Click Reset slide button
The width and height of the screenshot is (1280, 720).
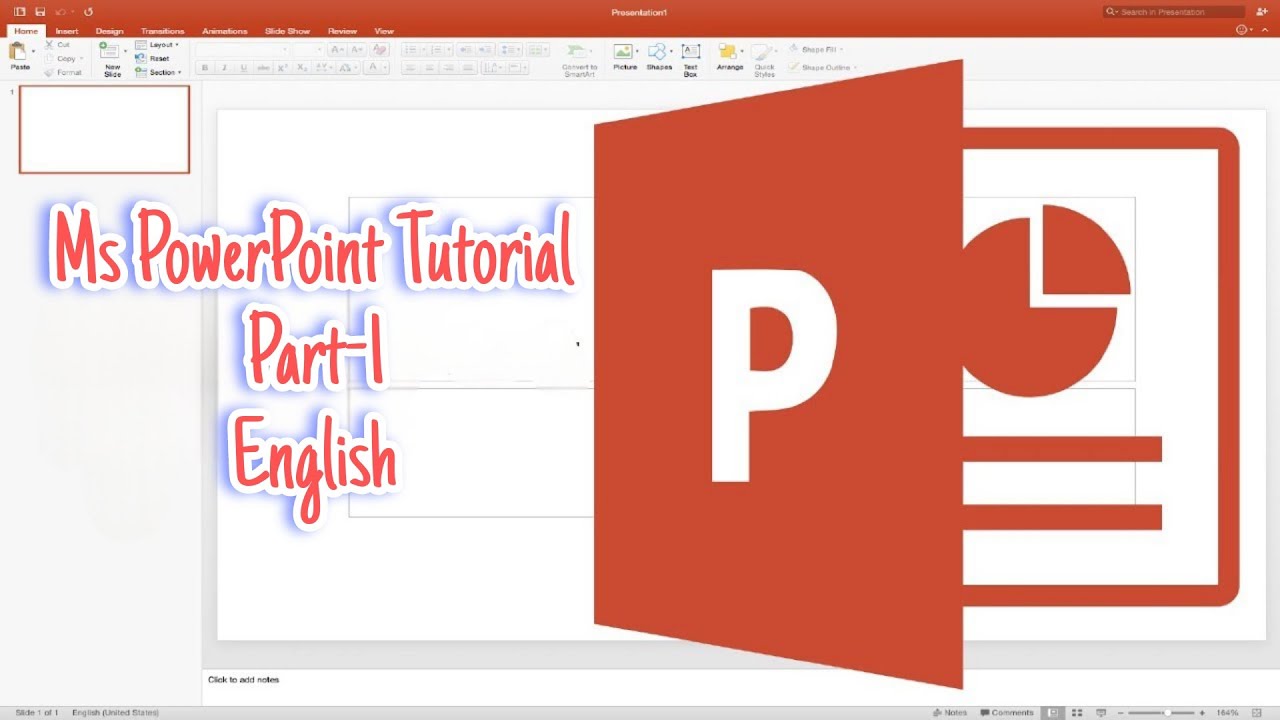coord(153,58)
